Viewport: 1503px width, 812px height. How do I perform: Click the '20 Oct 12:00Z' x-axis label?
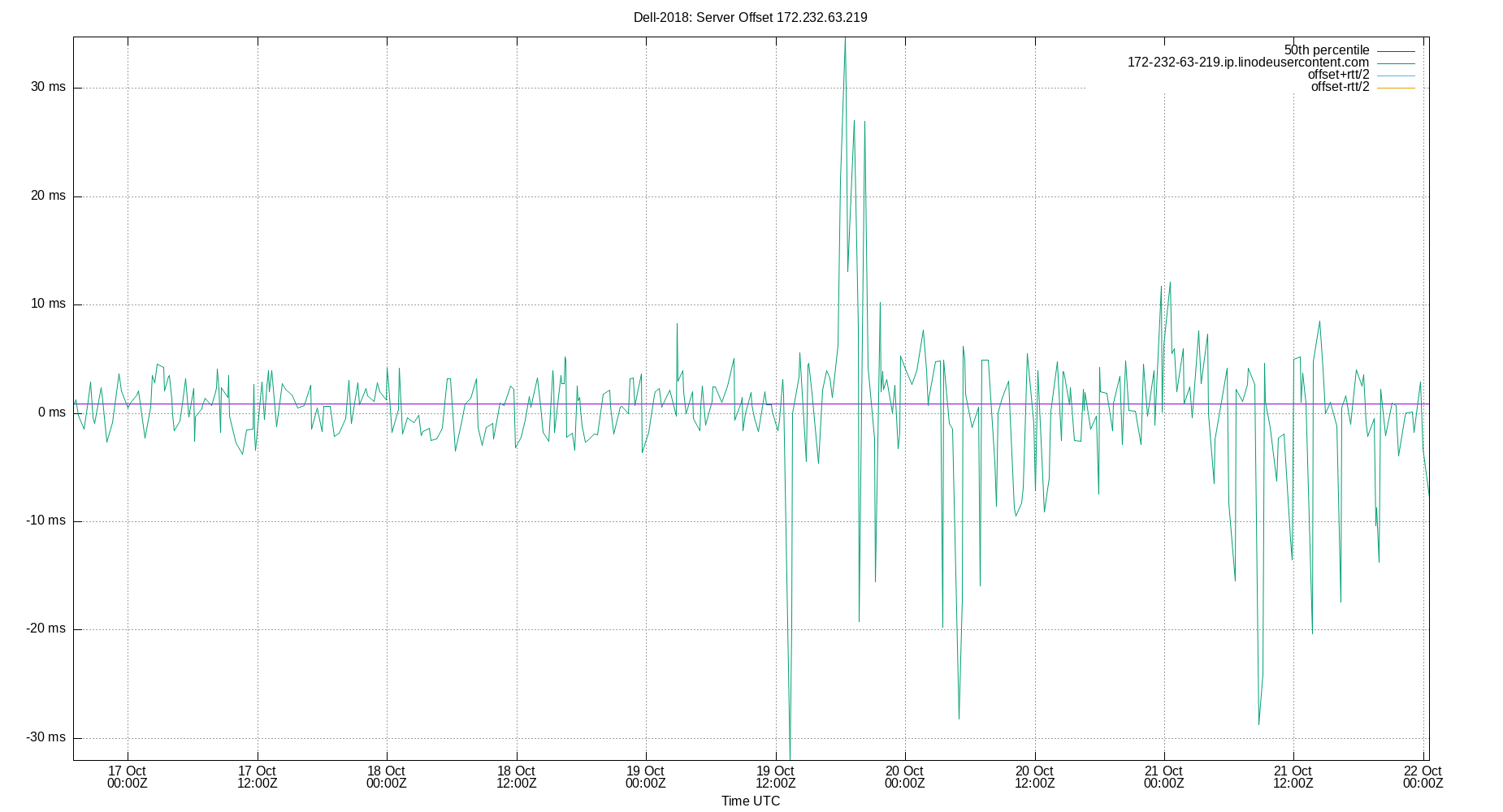[x=1034, y=777]
